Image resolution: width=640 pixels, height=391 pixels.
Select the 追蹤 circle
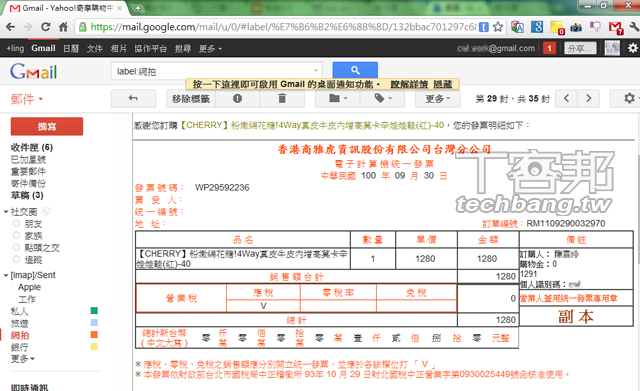[33, 260]
